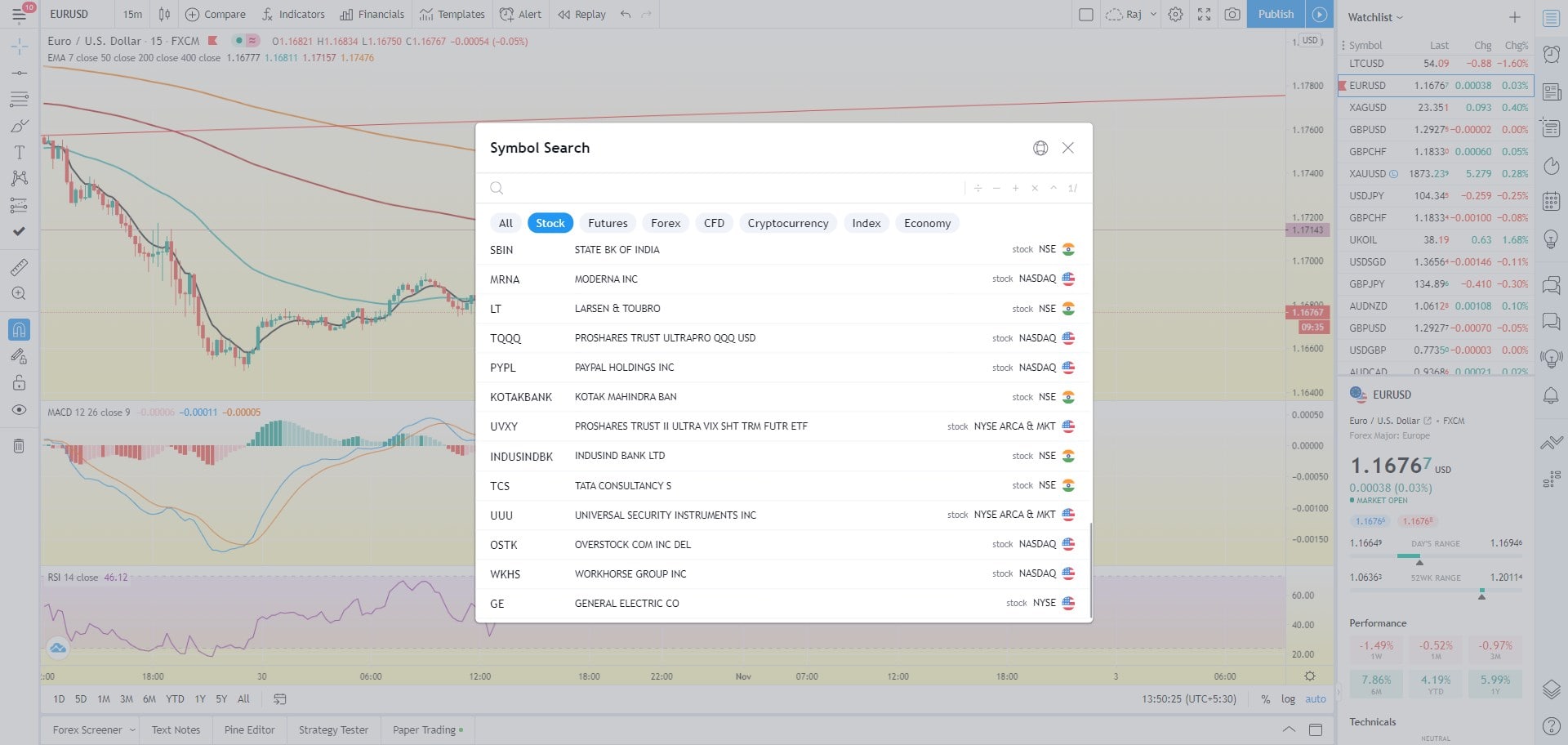Select the Index filter tab
Viewport: 1568px width, 745px height.
pyautogui.click(x=866, y=223)
